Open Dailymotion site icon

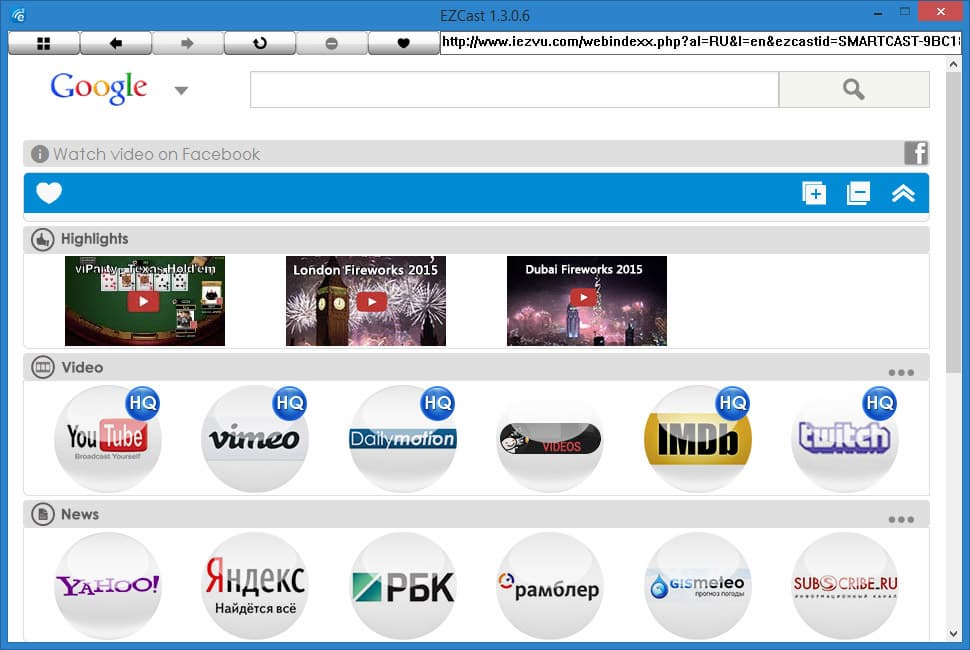pyautogui.click(x=403, y=438)
